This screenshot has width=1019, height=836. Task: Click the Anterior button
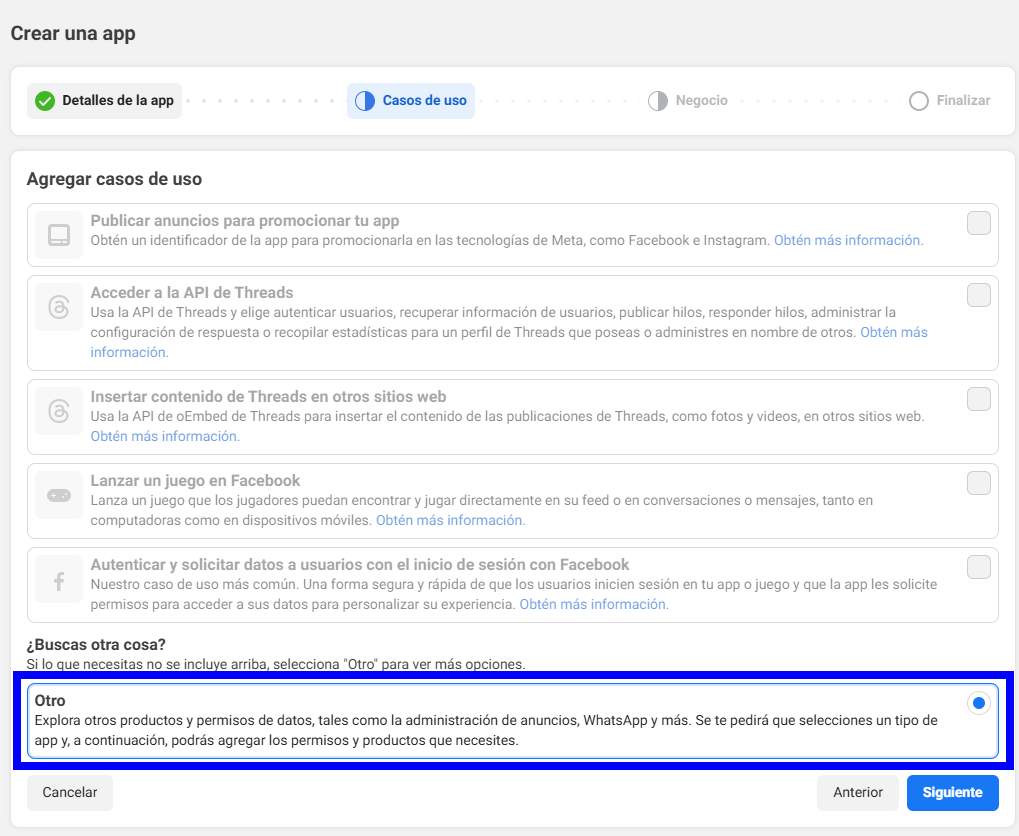coord(858,792)
